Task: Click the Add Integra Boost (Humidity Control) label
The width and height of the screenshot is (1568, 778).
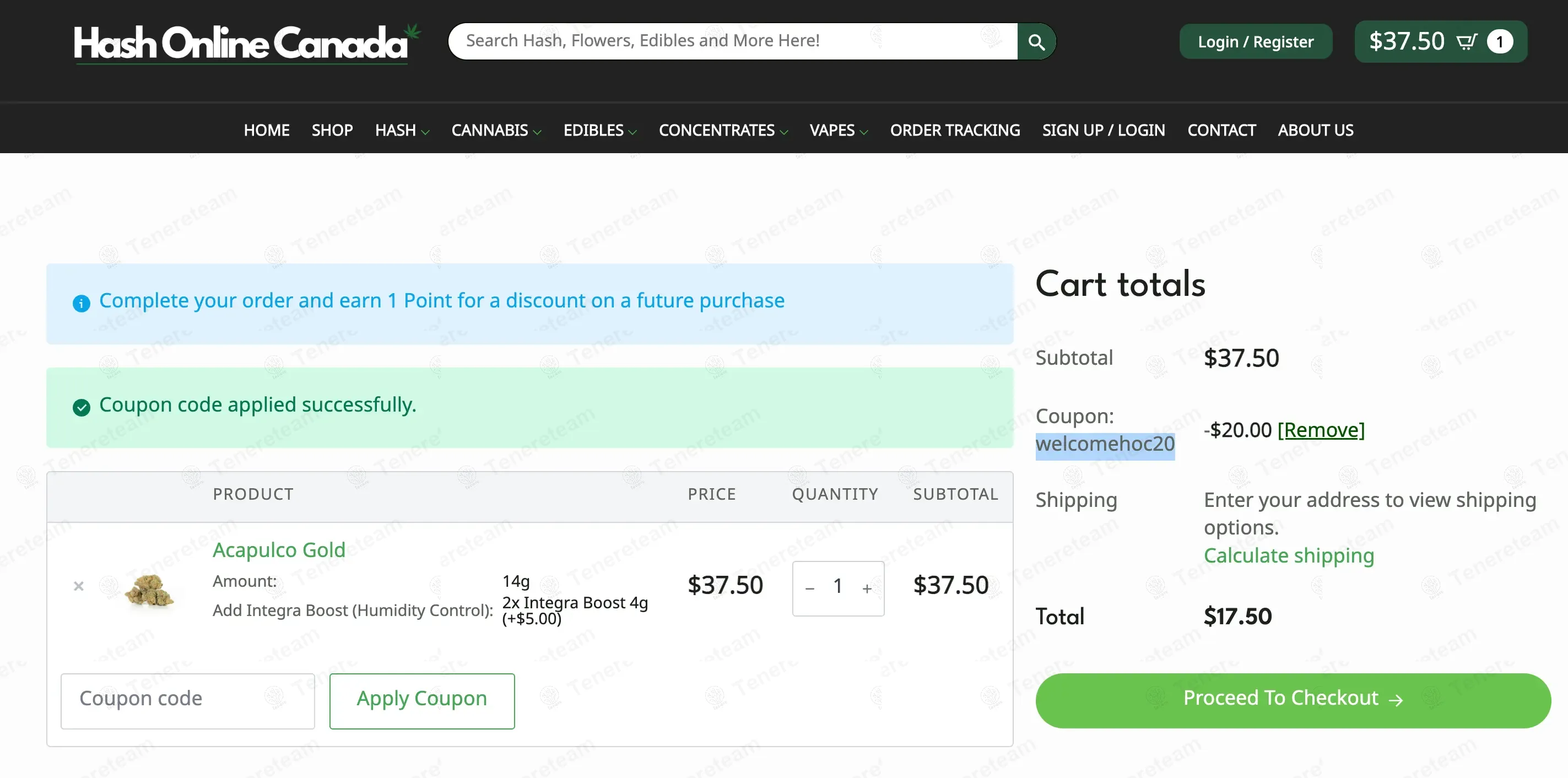Action: tap(353, 610)
